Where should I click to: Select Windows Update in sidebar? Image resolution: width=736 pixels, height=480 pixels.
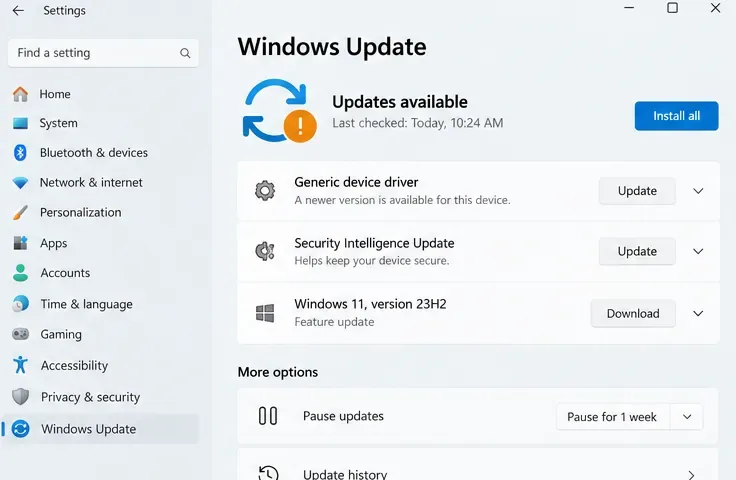pyautogui.click(x=100, y=429)
